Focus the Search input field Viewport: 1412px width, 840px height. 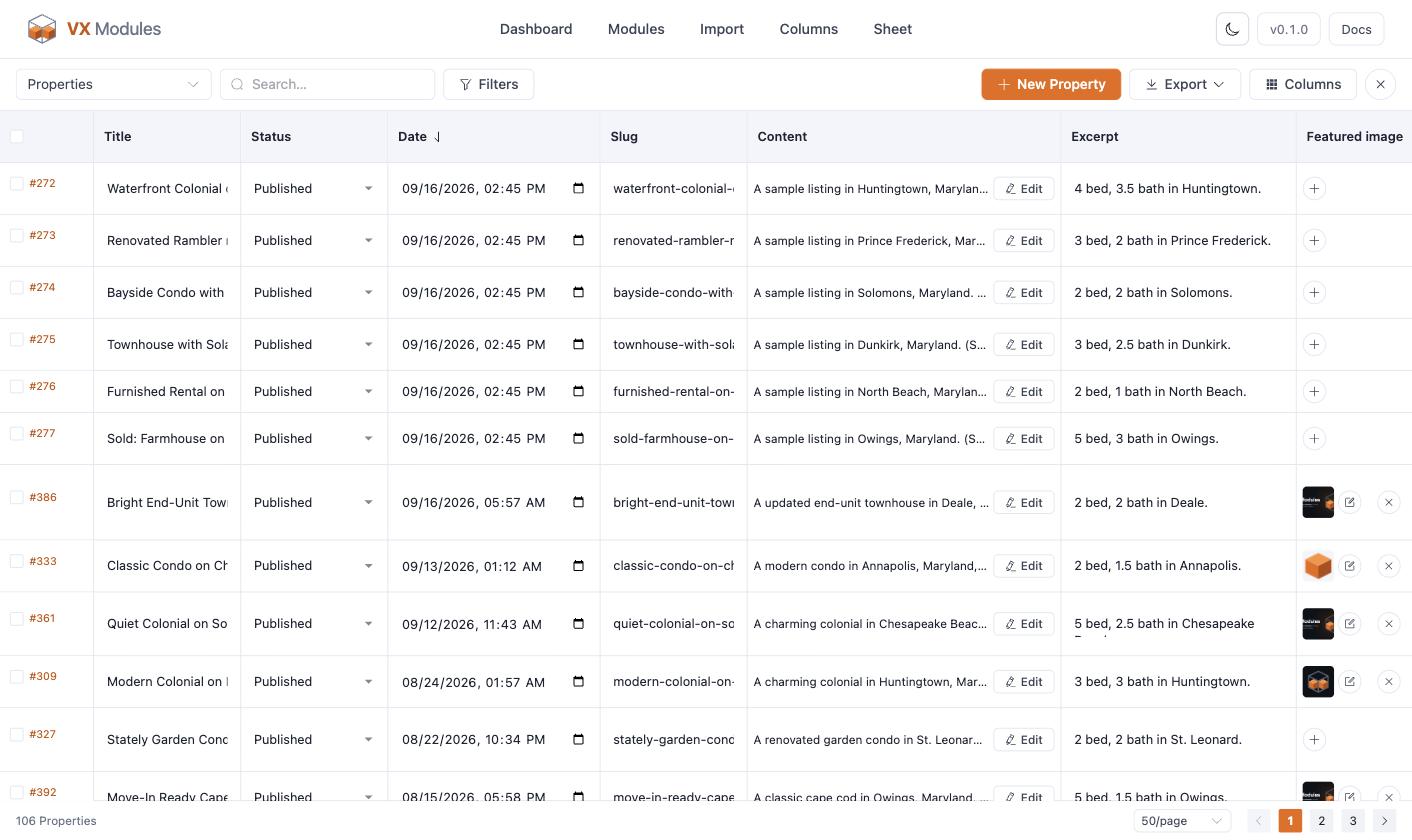pyautogui.click(x=328, y=84)
